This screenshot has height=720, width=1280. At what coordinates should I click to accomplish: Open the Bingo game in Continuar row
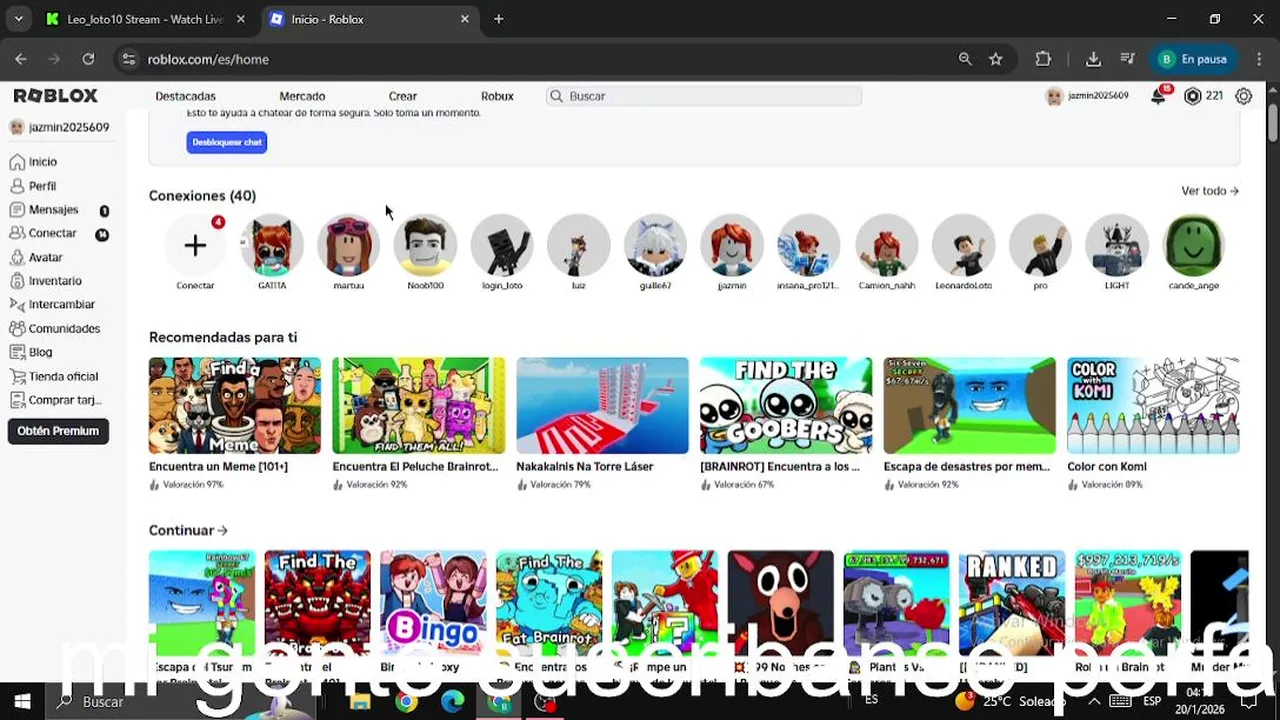(x=433, y=603)
